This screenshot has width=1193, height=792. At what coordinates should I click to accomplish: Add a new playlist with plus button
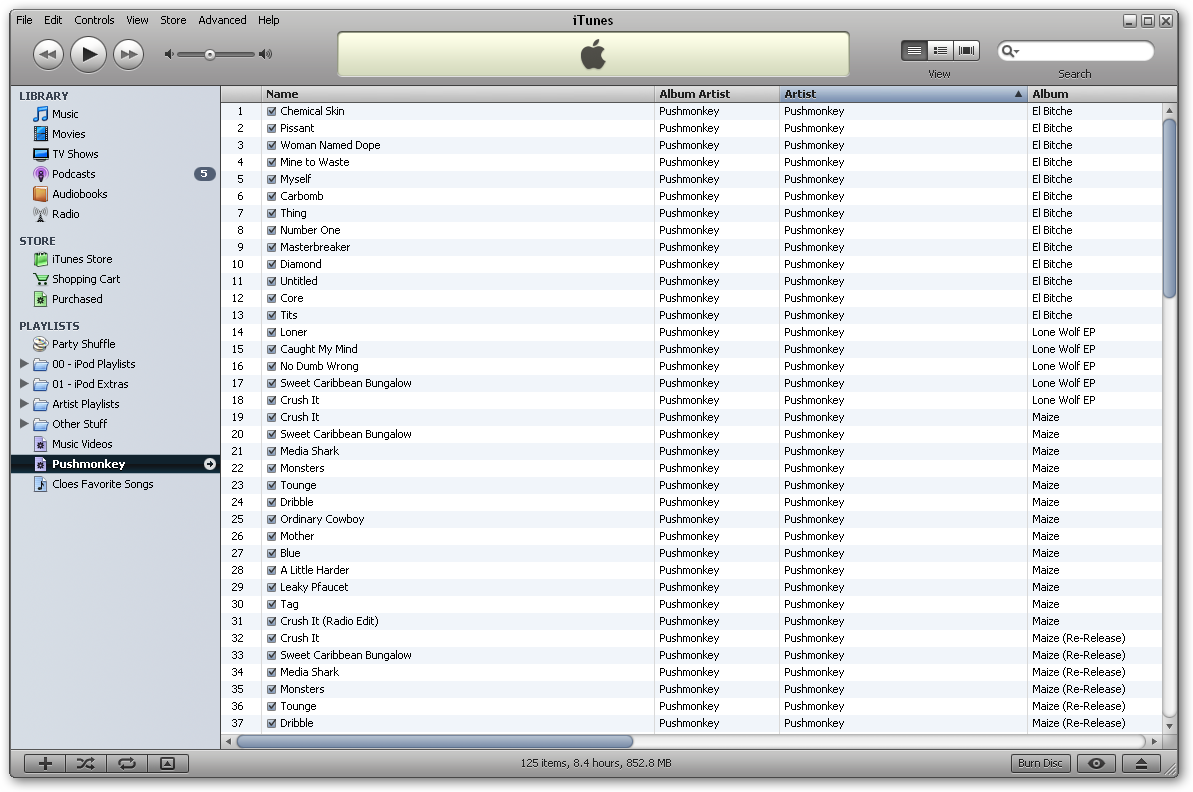tap(45, 763)
